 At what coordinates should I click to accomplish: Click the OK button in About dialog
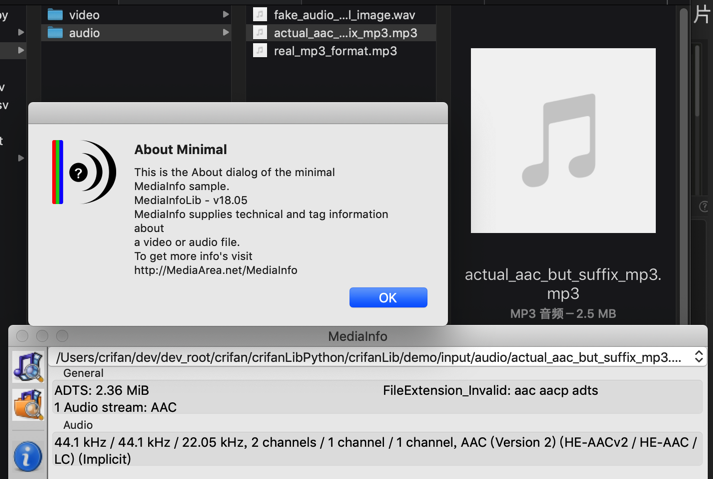[388, 297]
